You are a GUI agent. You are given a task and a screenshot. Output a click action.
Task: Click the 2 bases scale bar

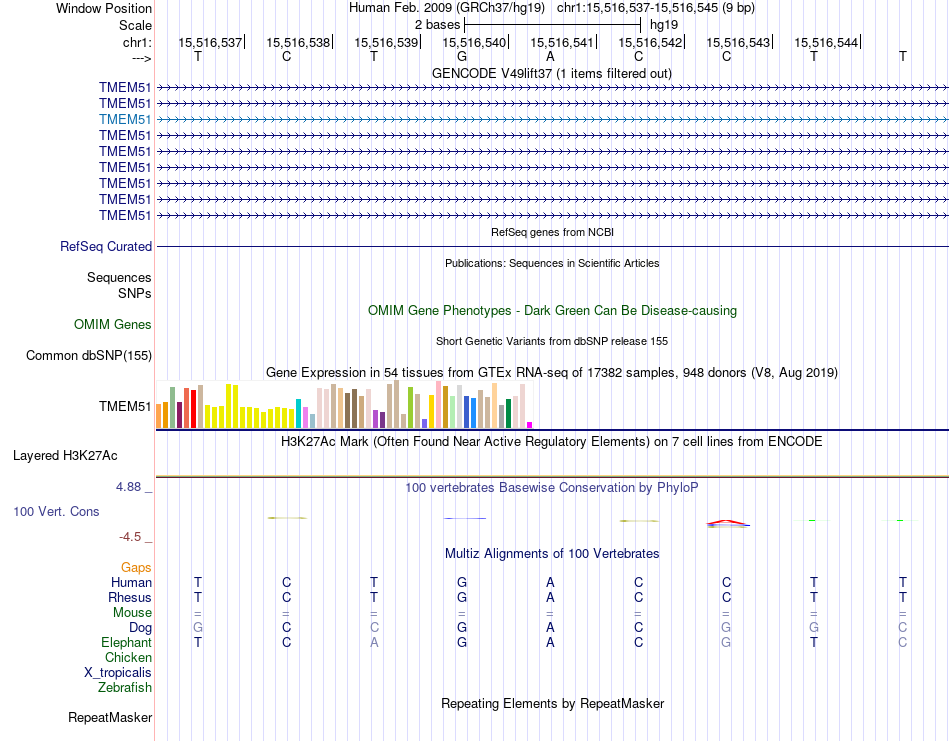[x=552, y=23]
